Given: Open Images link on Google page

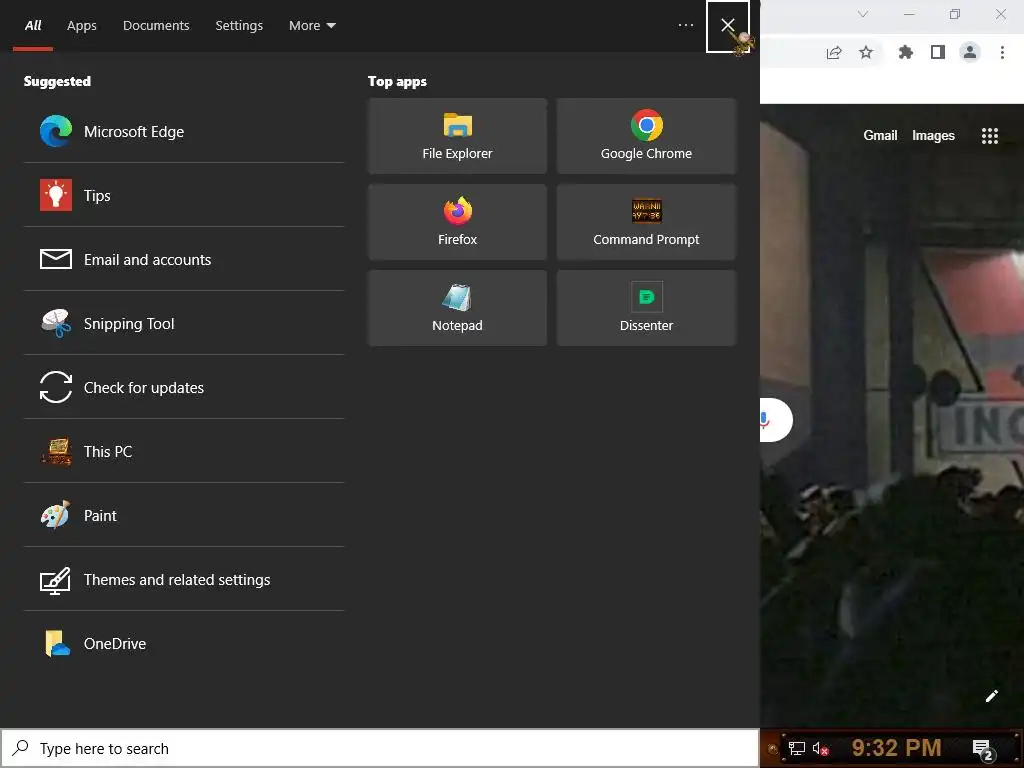Looking at the screenshot, I should (x=933, y=135).
